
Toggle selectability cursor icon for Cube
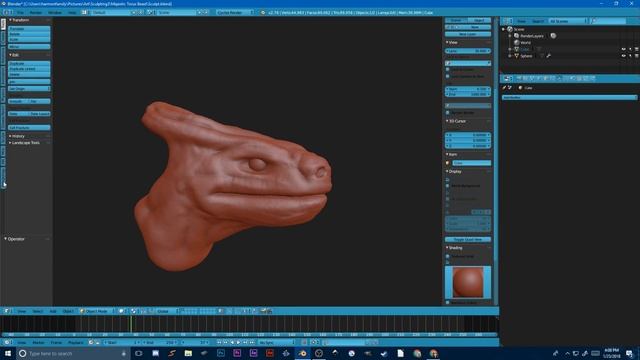(630, 49)
